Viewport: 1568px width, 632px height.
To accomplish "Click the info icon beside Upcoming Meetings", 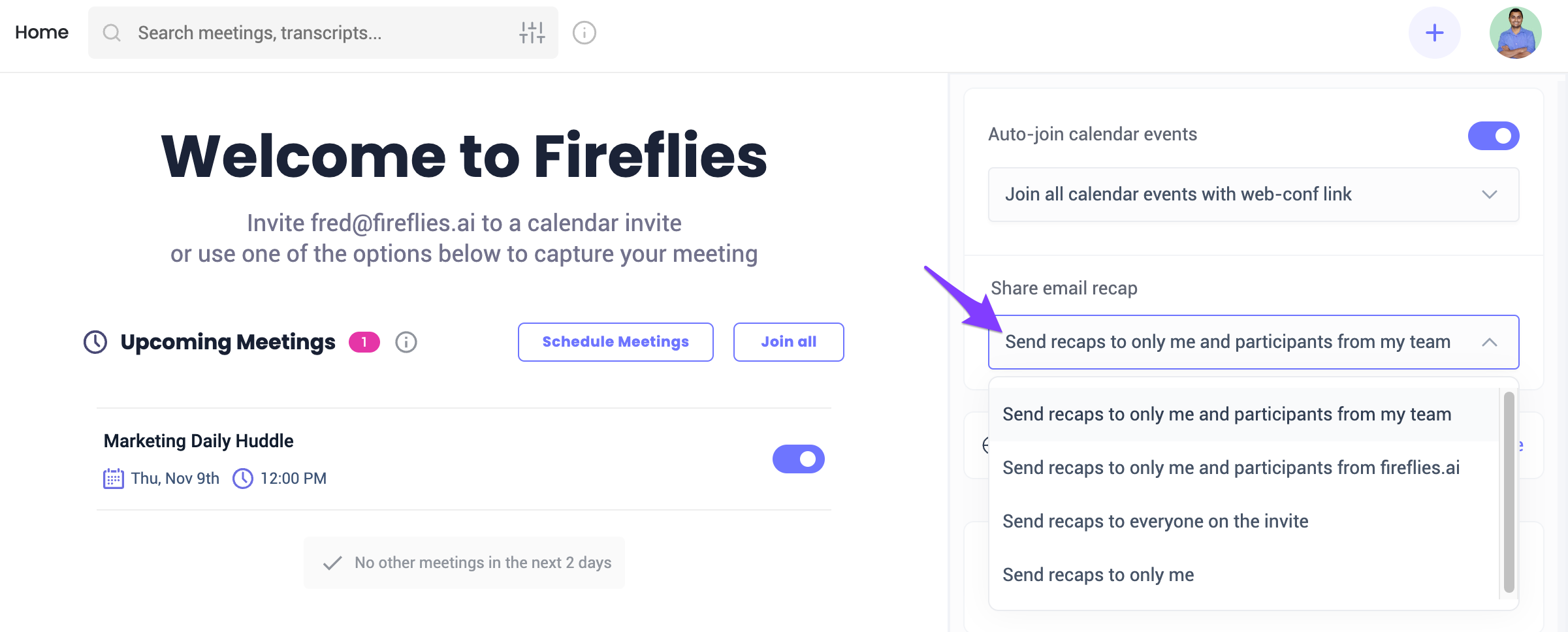I will click(x=406, y=342).
